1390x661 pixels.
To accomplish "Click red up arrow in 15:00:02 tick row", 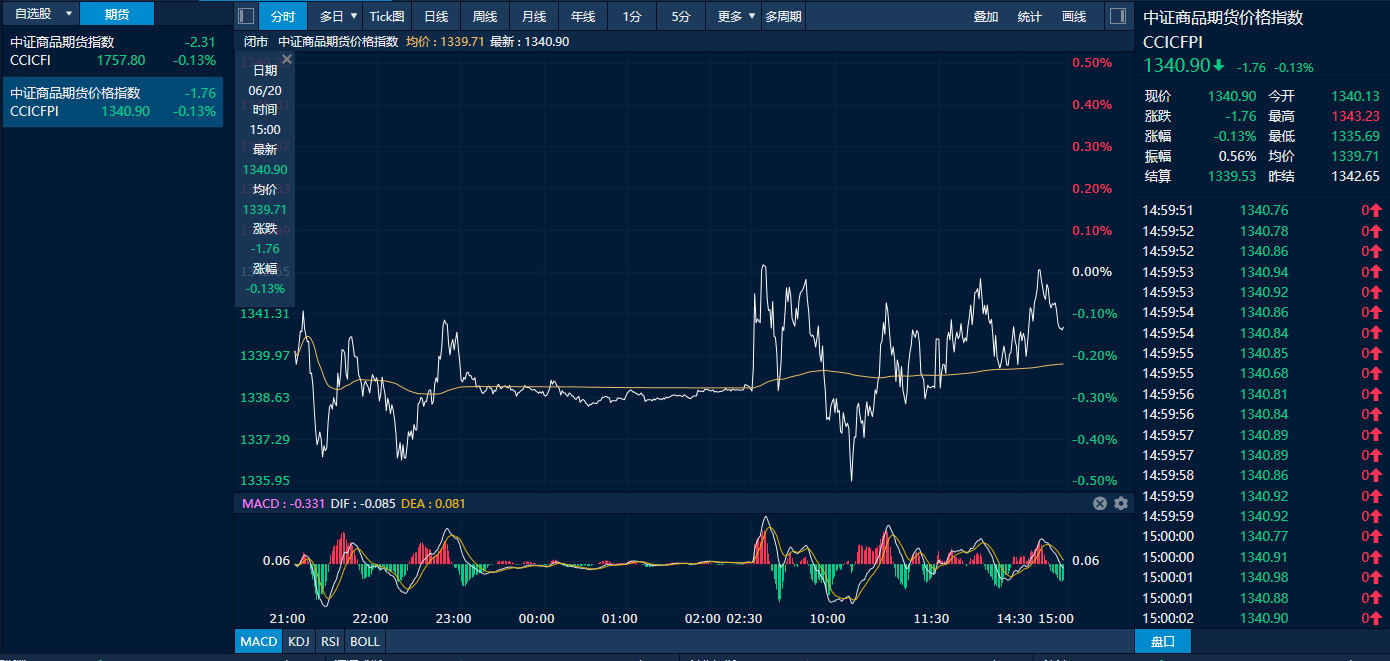I will pyautogui.click(x=1376, y=618).
